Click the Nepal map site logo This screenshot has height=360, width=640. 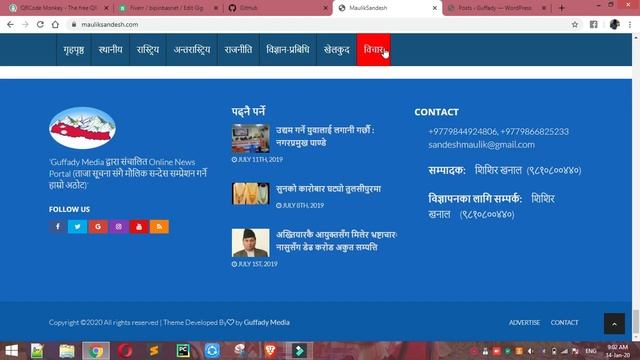82,128
